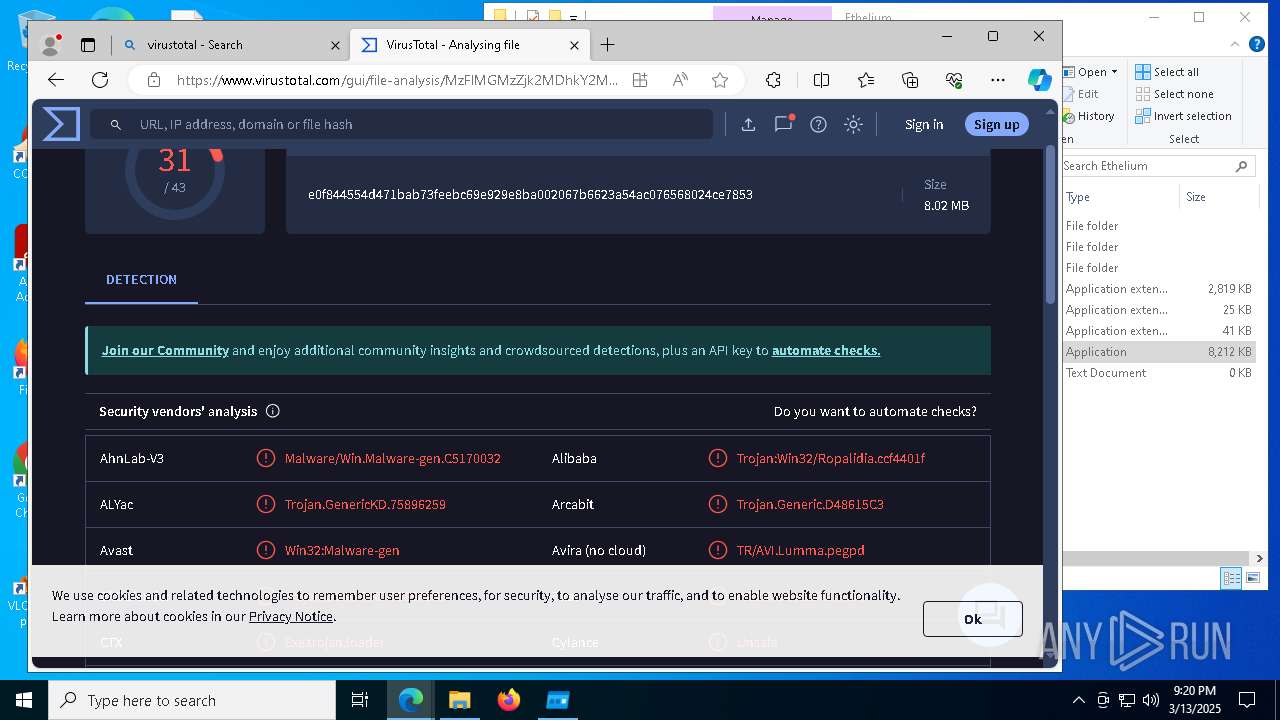Click the VirusTotal search field
Screen dimensions: 1280x720
(402, 124)
